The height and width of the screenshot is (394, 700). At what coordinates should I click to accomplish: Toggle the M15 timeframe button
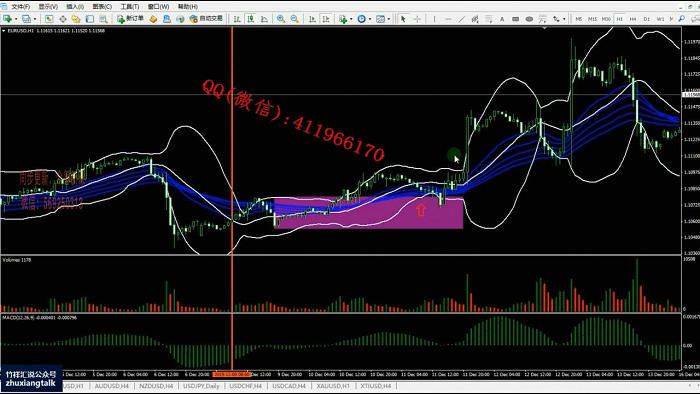click(x=592, y=19)
